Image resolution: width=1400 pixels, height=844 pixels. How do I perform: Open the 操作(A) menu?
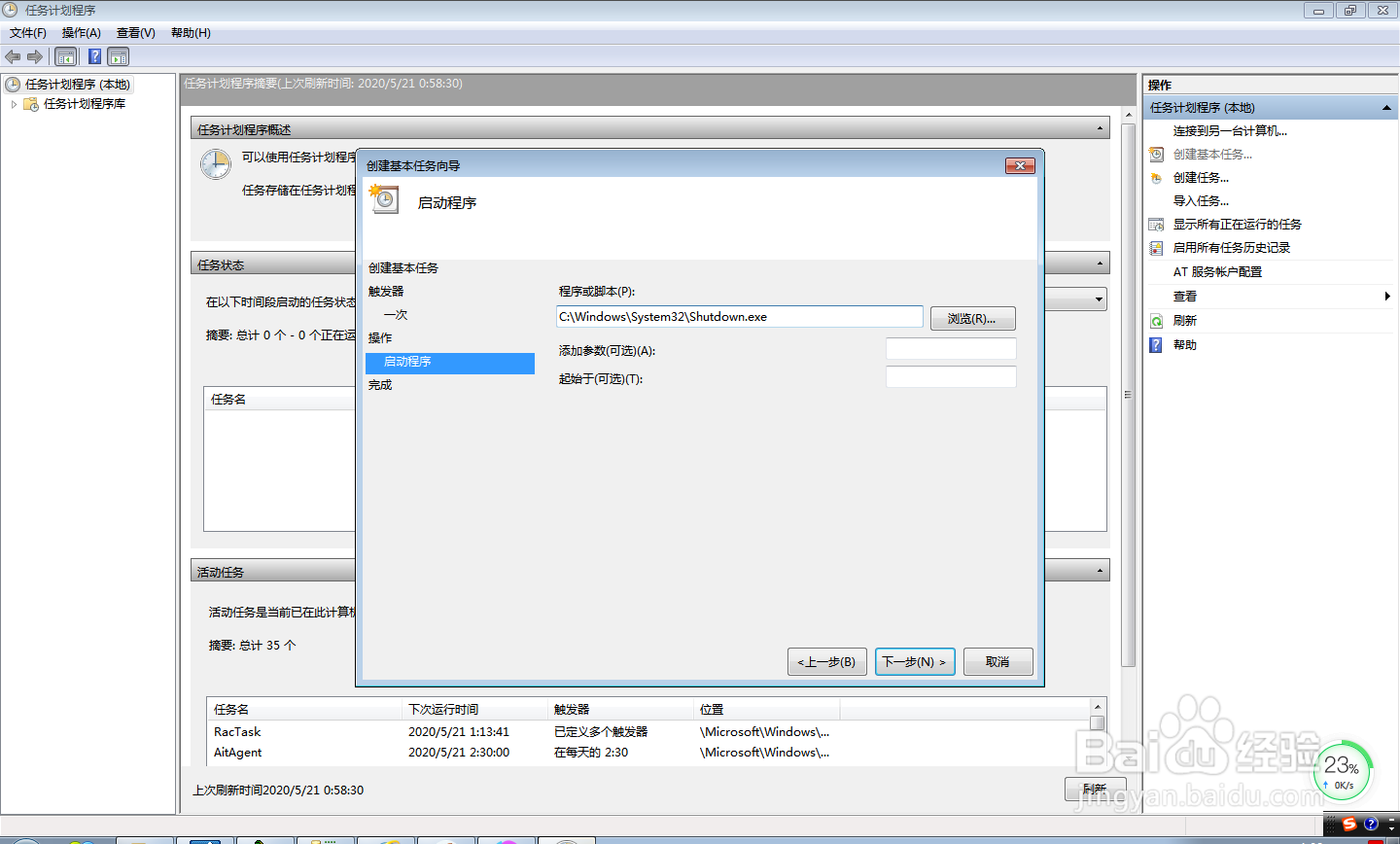tap(81, 32)
